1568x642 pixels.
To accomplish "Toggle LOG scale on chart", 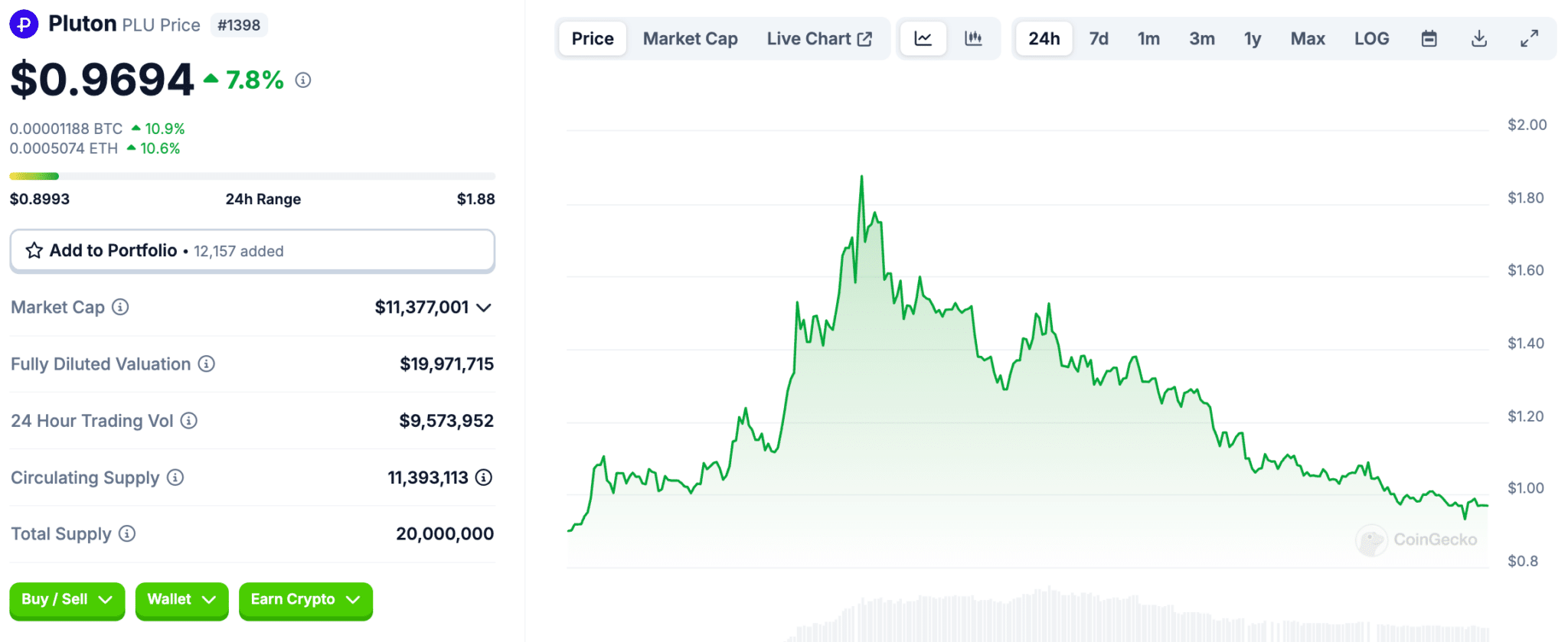I will [x=1371, y=38].
